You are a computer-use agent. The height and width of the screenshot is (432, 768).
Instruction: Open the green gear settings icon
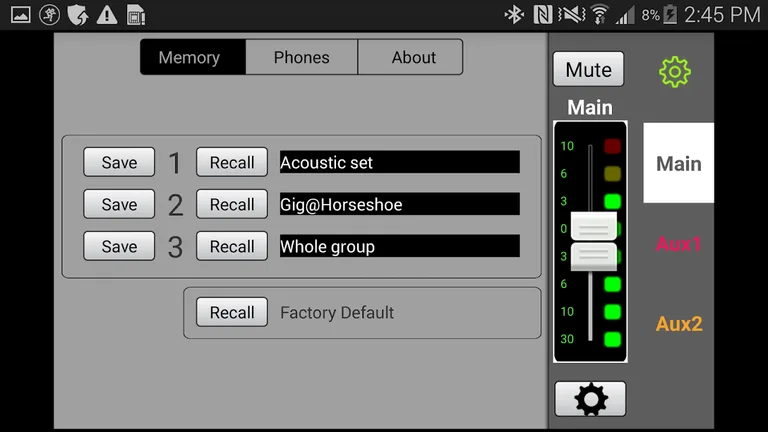point(674,72)
